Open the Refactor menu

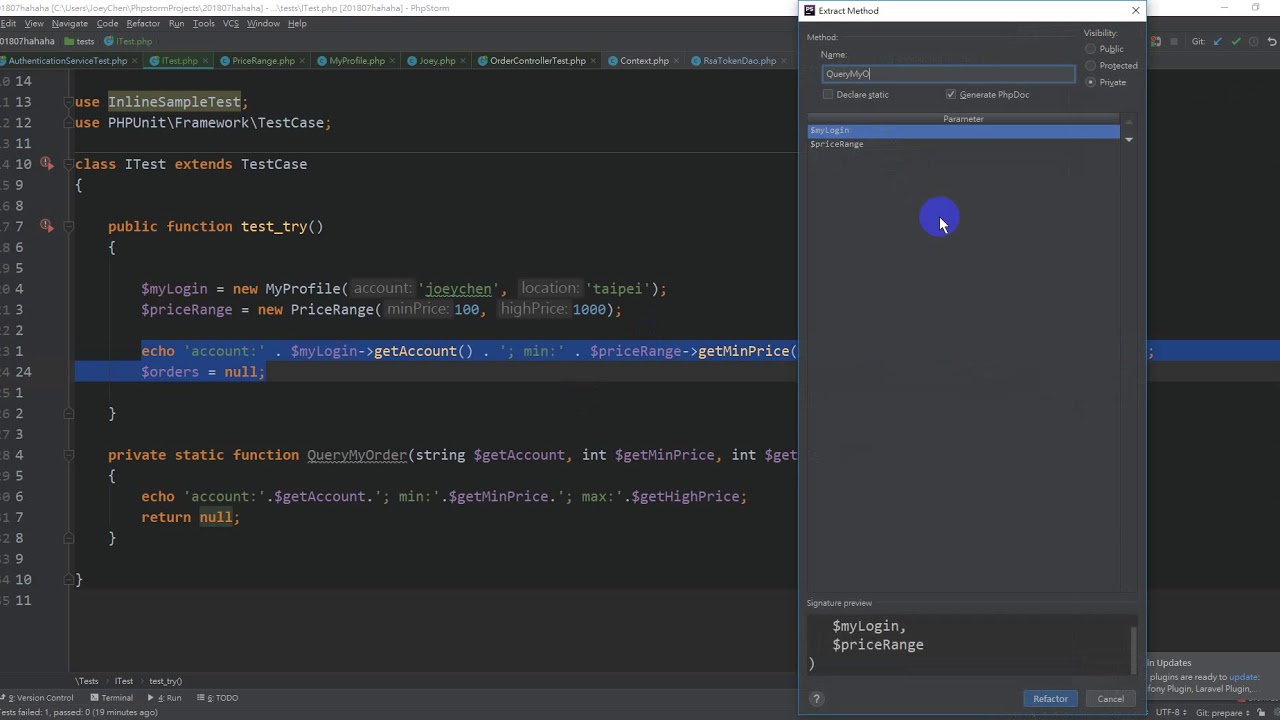(143, 23)
